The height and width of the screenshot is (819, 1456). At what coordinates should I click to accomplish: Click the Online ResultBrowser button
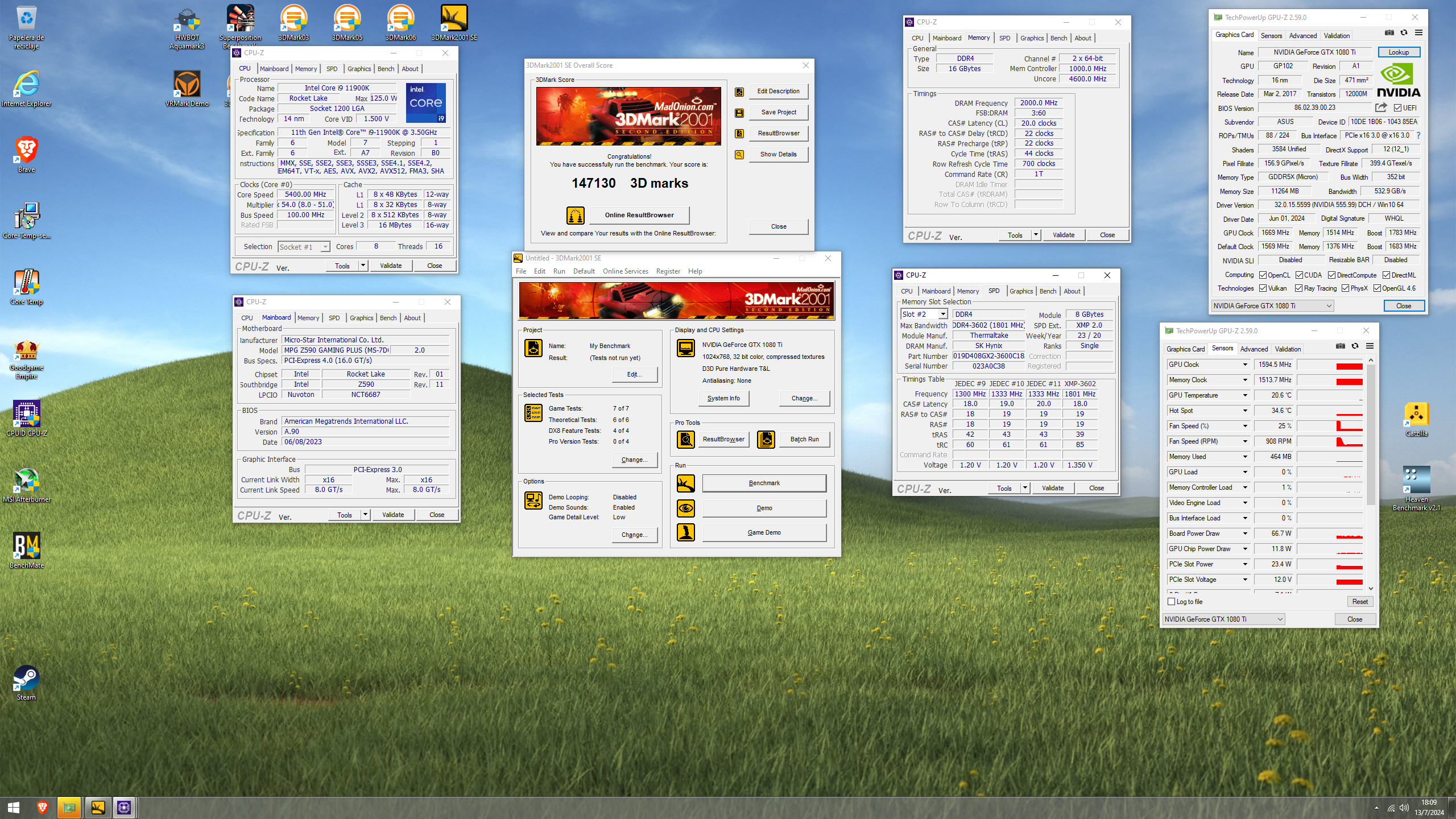click(x=639, y=215)
